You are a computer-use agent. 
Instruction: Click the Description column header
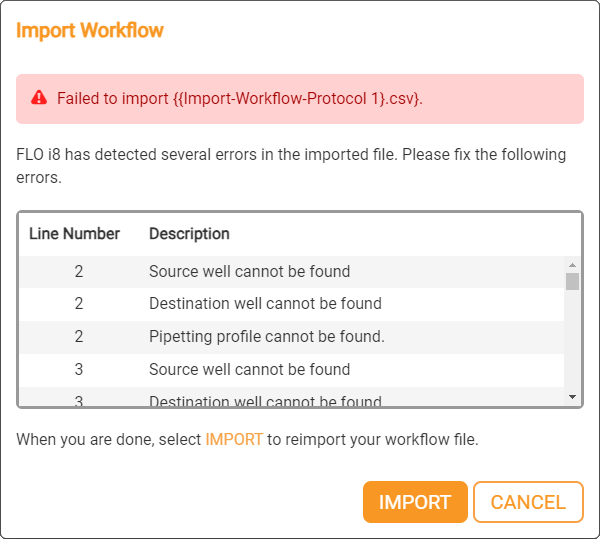pyautogui.click(x=189, y=234)
